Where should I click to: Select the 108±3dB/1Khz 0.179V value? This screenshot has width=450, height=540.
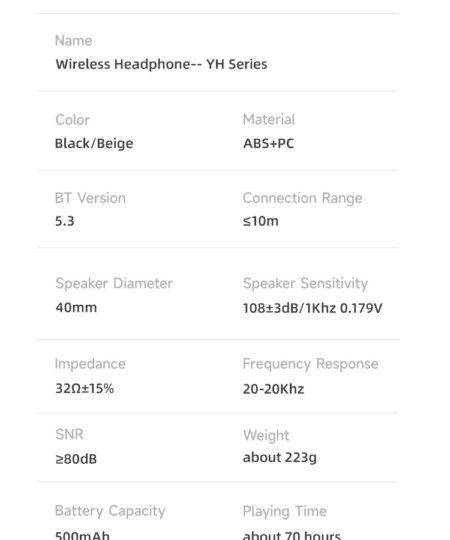[313, 308]
